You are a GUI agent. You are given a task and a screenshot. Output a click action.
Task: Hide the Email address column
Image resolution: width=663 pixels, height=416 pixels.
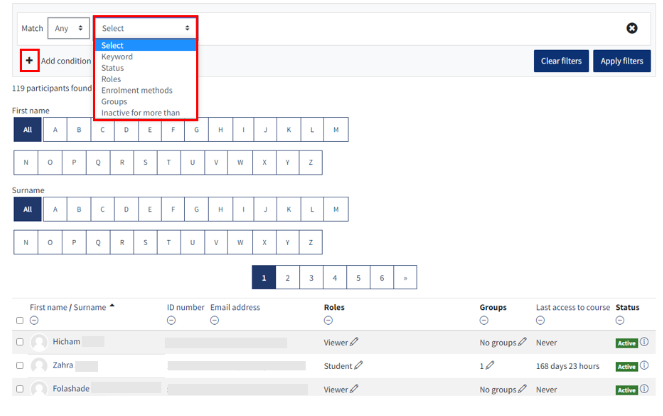(x=214, y=320)
